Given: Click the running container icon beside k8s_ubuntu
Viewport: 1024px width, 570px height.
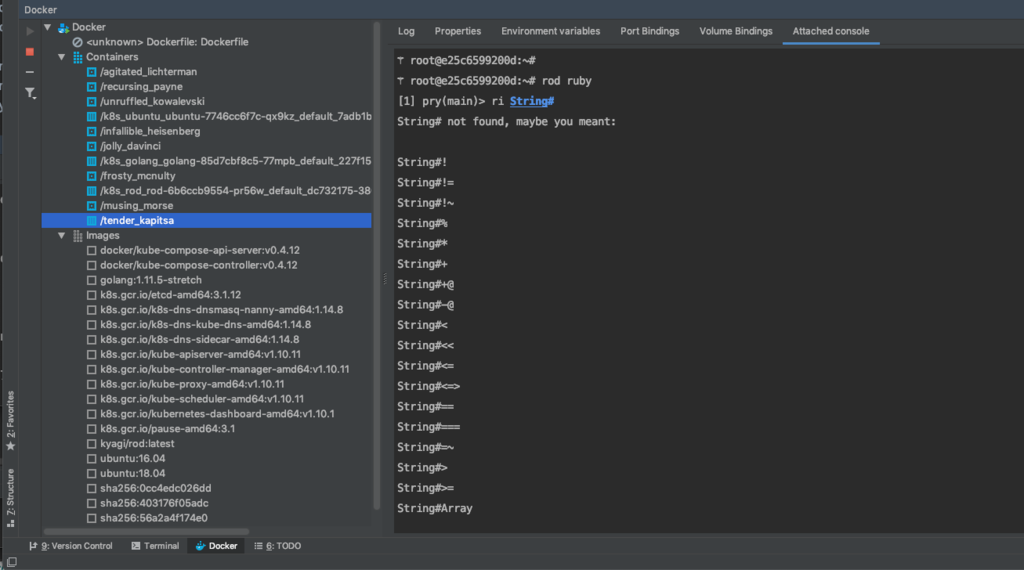Looking at the screenshot, I should point(91,117).
